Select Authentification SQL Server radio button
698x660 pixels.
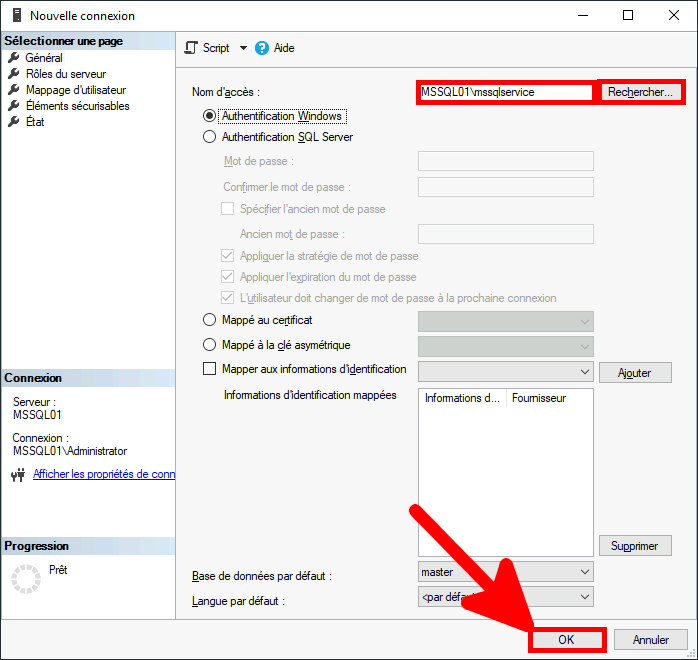(209, 137)
